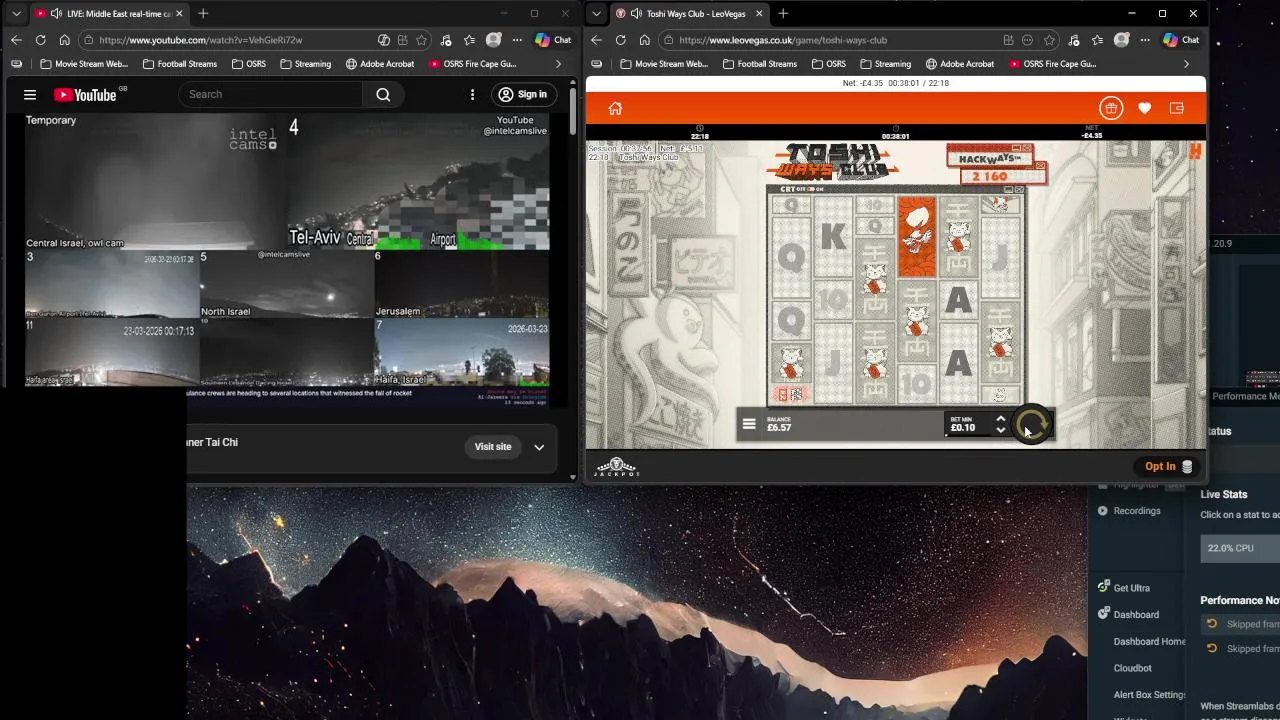
Task: Open OSRS Fire Cape Guide bookmark in YouTube window
Action: pyautogui.click(x=472, y=64)
